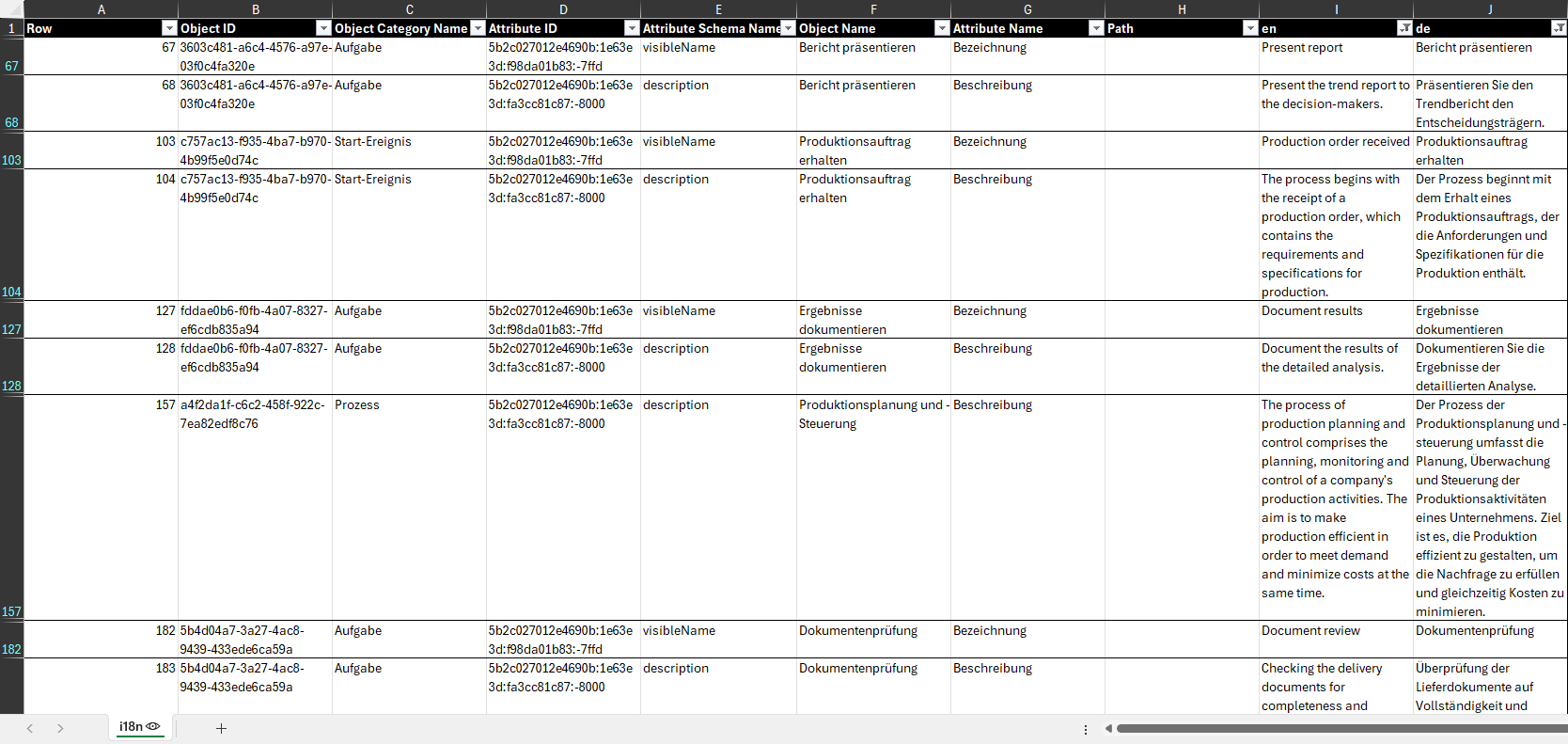Screen dimensions: 1568x744
Task: Click the 'visibleName' cell in row 182
Action: (x=718, y=640)
